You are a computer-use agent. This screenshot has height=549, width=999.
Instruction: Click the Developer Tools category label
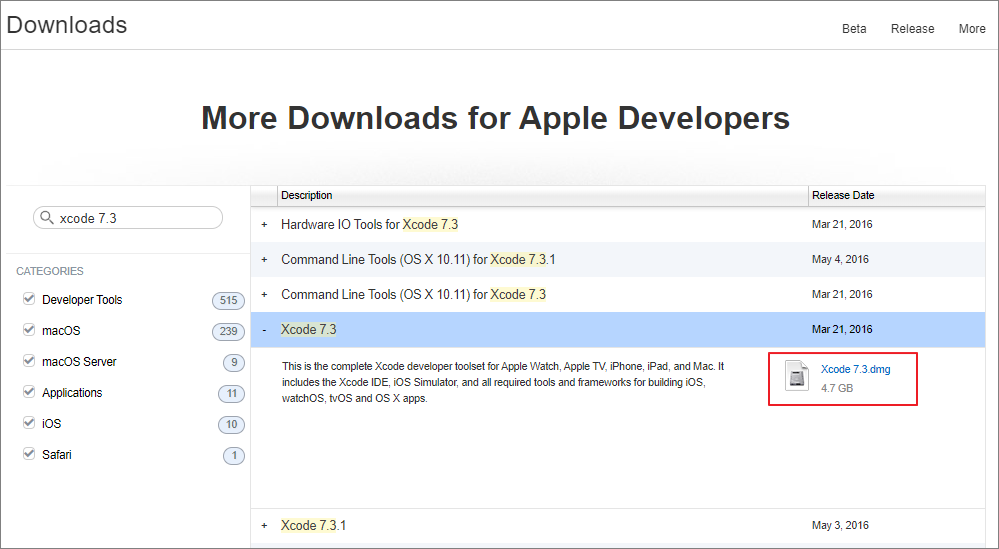tap(82, 299)
